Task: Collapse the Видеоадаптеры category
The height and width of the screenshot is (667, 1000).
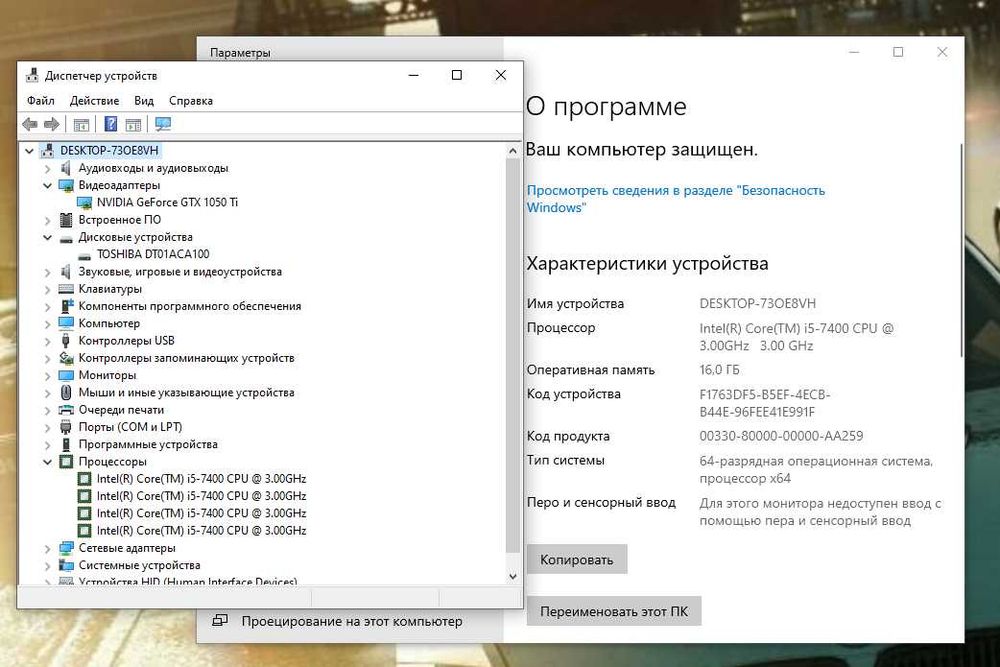Action: click(x=48, y=186)
